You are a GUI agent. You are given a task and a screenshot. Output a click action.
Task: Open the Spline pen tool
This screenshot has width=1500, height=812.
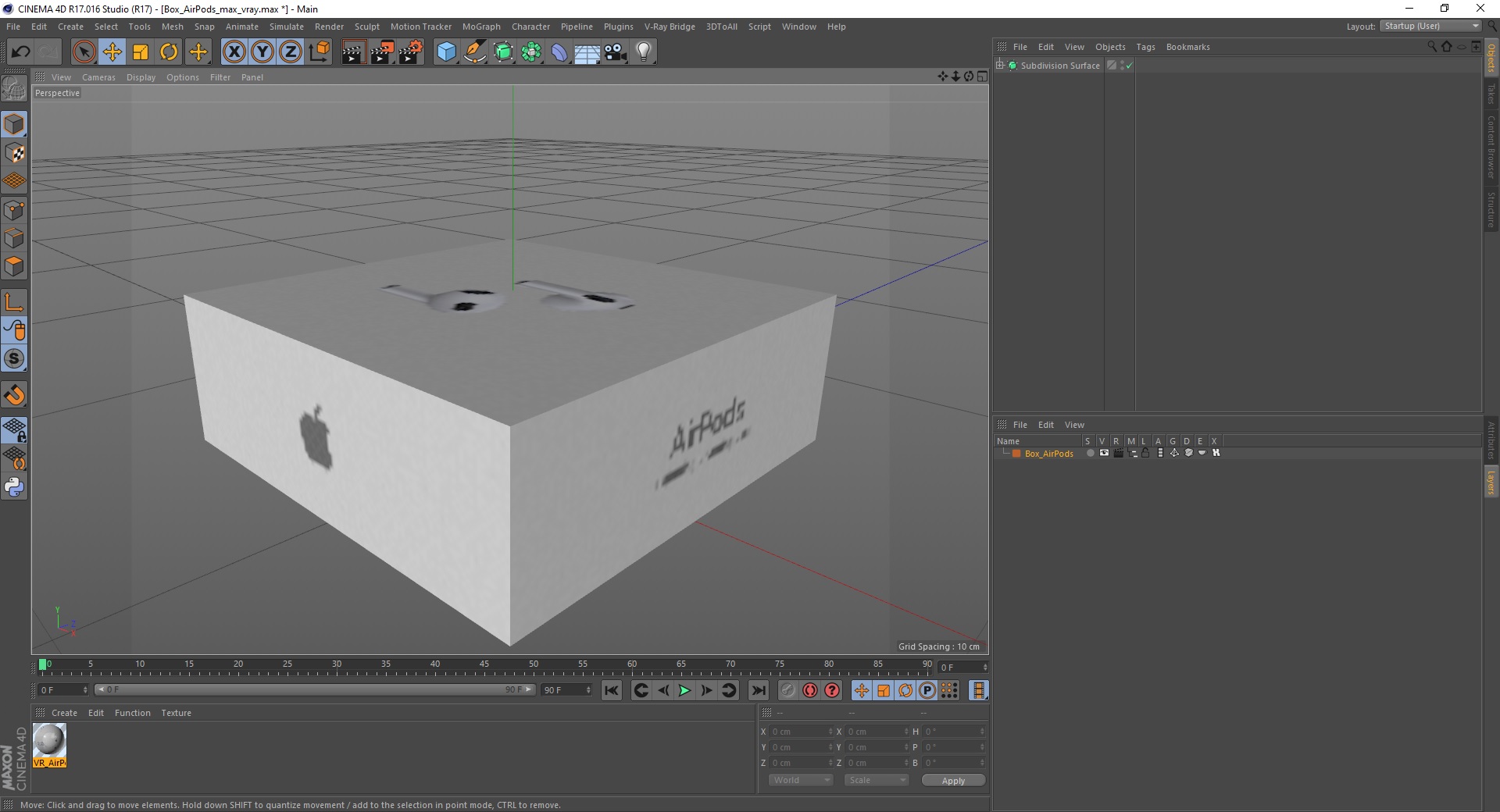tap(475, 52)
